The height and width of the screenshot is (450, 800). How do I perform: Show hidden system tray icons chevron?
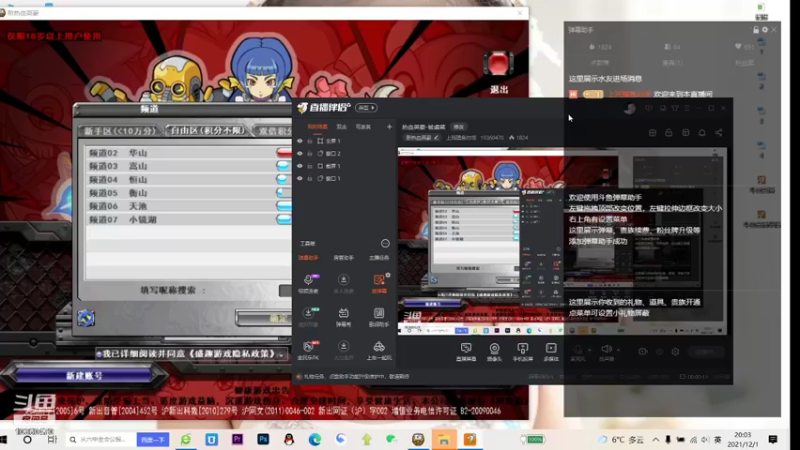[656, 439]
